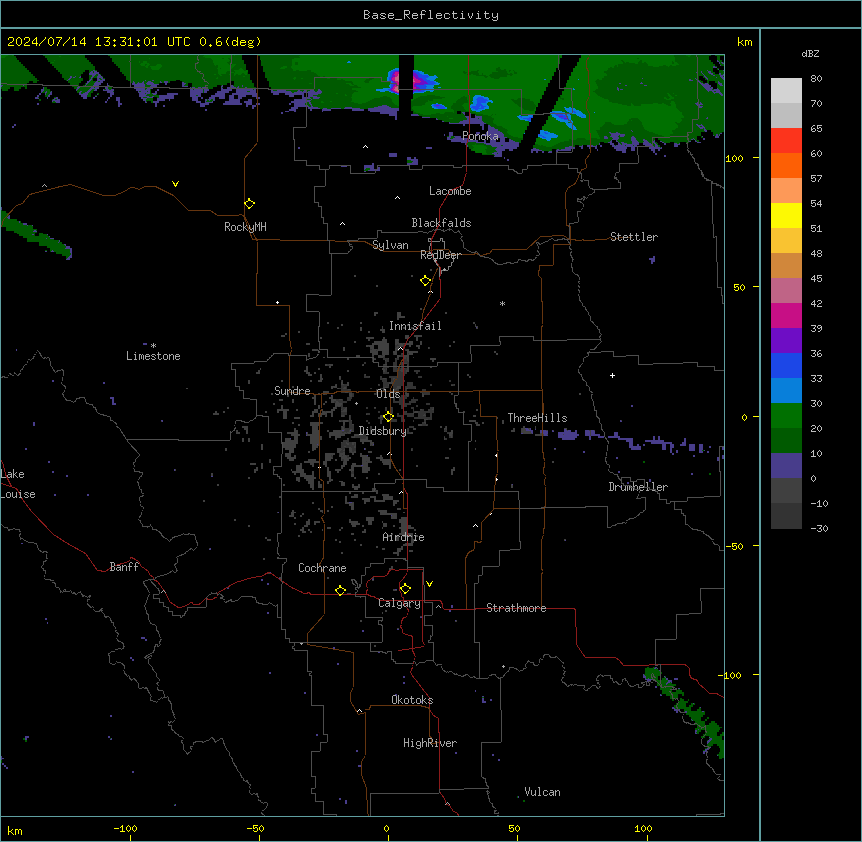The width and height of the screenshot is (862, 842).
Task: Click the asterisk marker above Limestone
Action: tap(153, 346)
